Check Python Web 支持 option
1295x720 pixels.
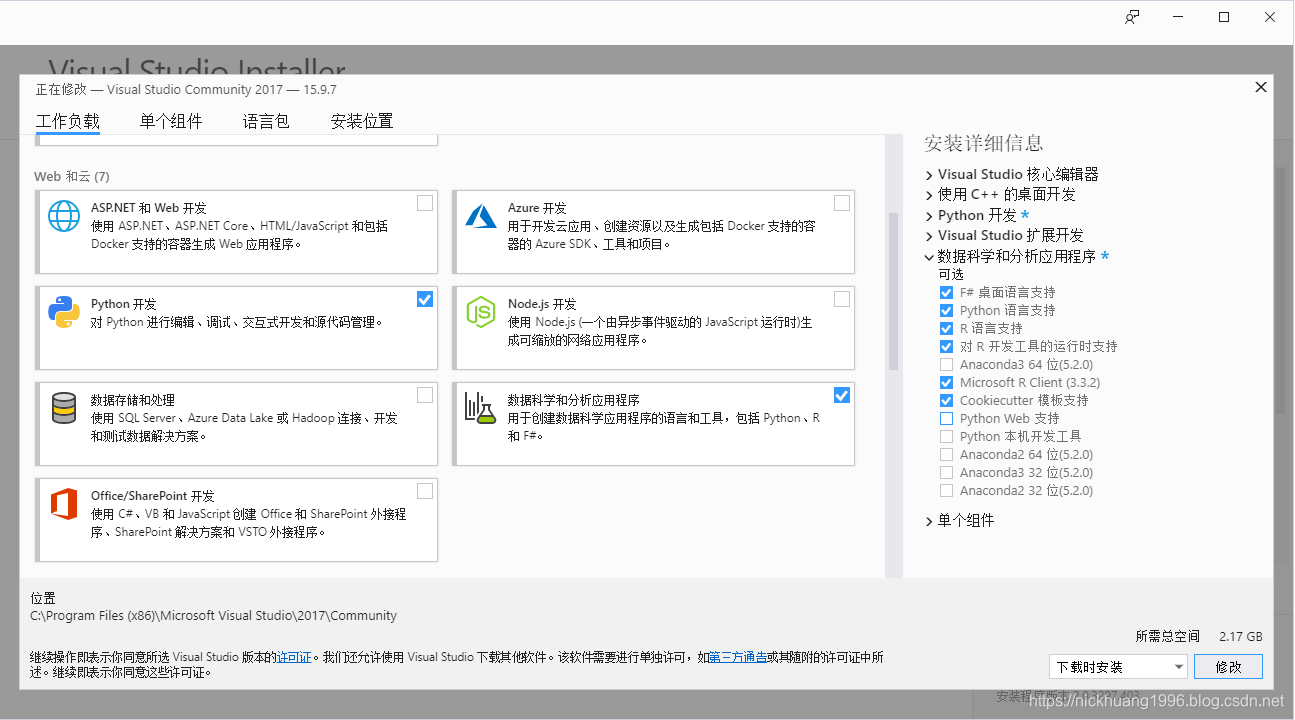[946, 419]
